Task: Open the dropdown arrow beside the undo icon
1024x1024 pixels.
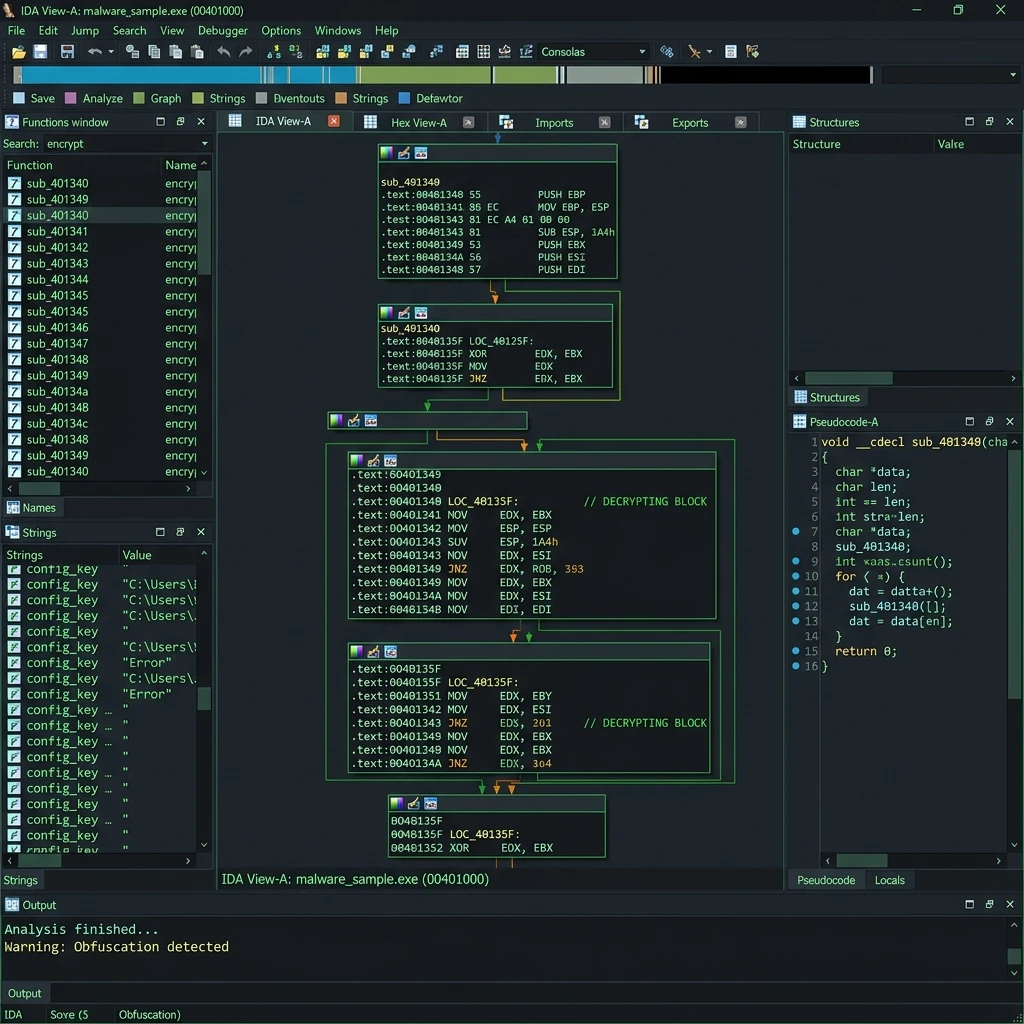Action: 111,52
